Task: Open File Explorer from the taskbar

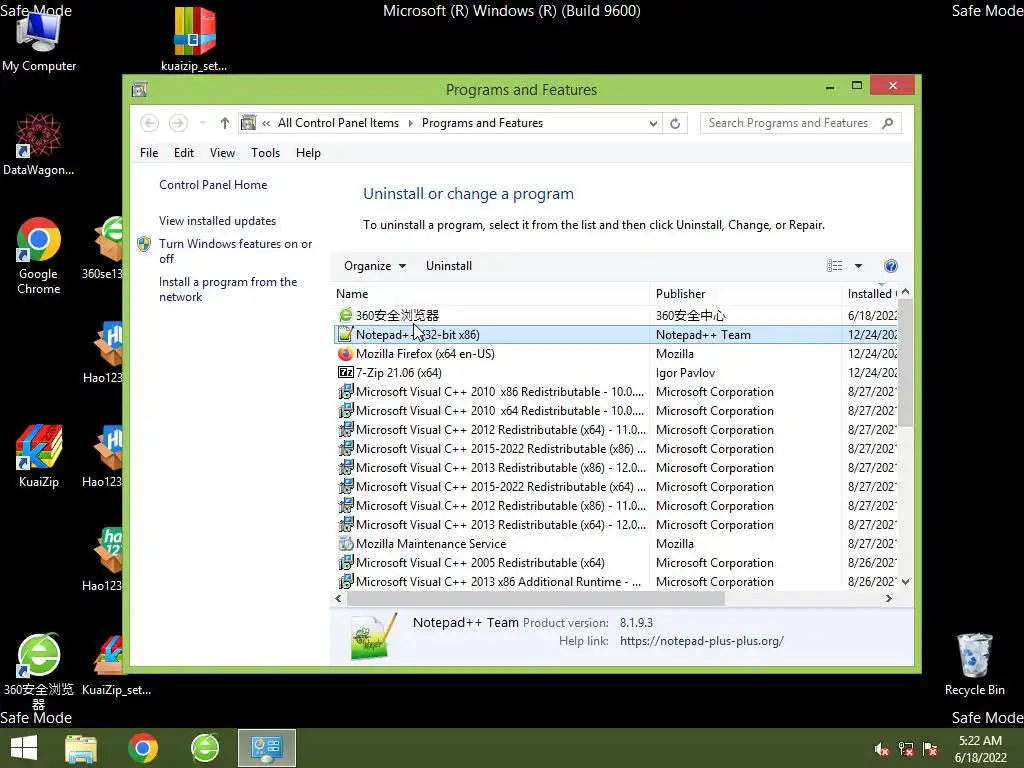Action: [81, 748]
